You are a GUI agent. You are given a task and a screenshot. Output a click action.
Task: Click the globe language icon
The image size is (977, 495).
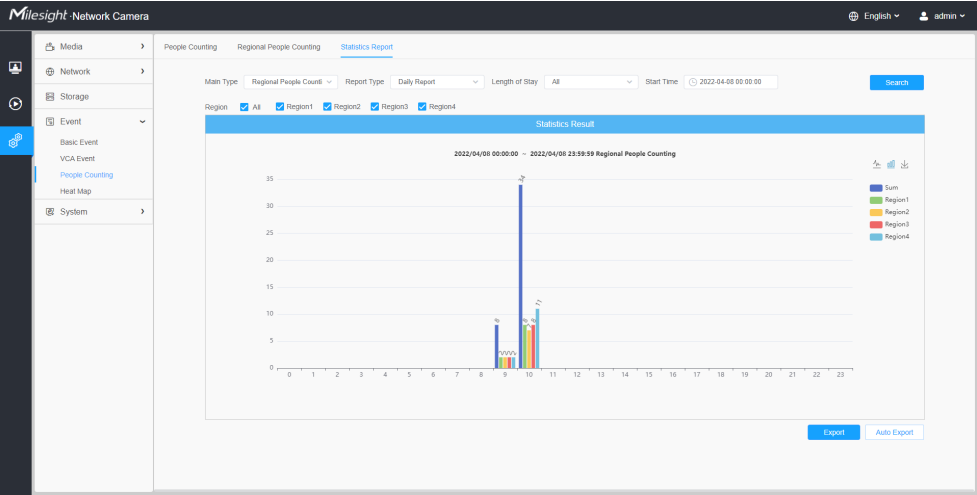coord(854,16)
